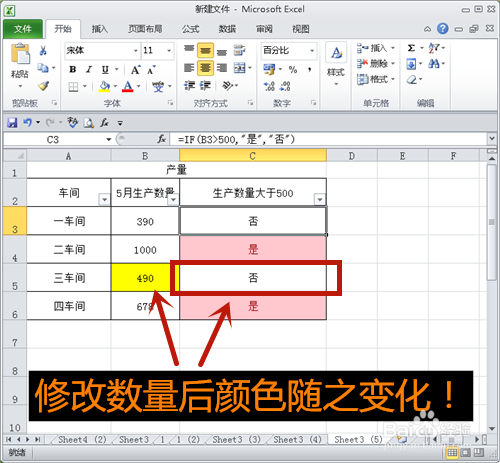This screenshot has width=500, height=463.
Task: Click the 插入 cells button
Action: coord(376,48)
